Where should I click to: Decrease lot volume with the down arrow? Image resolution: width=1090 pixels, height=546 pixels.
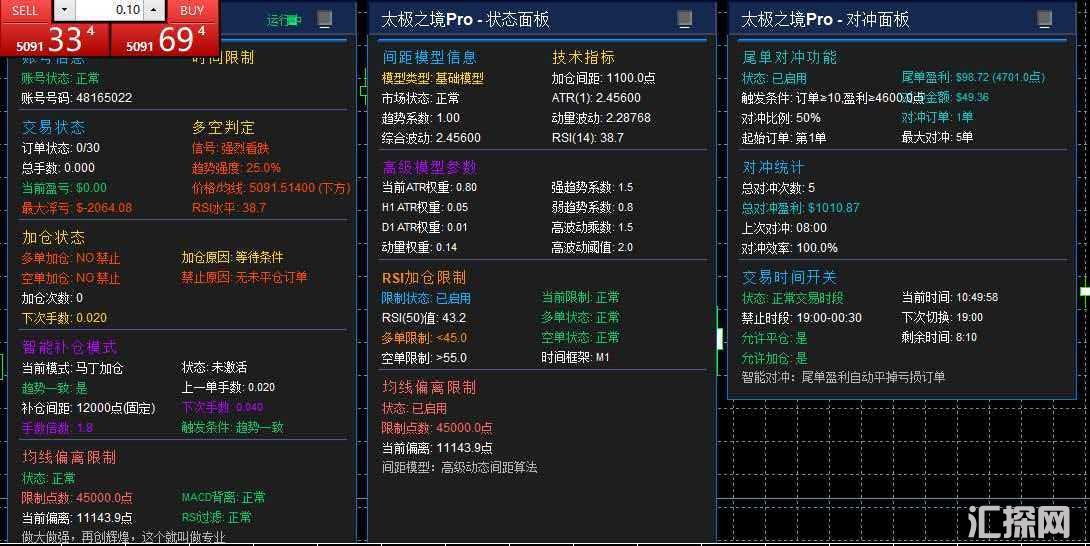click(x=64, y=10)
